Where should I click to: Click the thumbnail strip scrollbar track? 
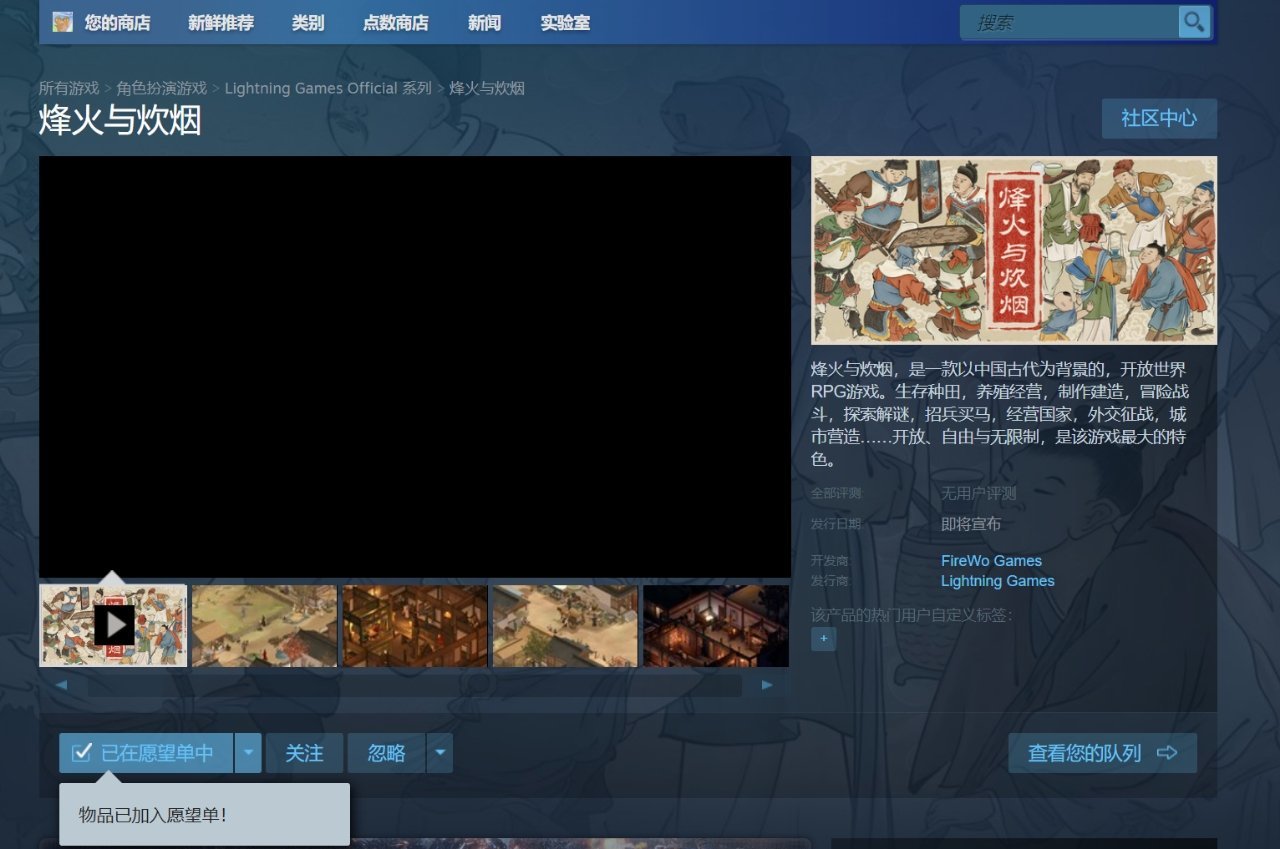pos(415,685)
